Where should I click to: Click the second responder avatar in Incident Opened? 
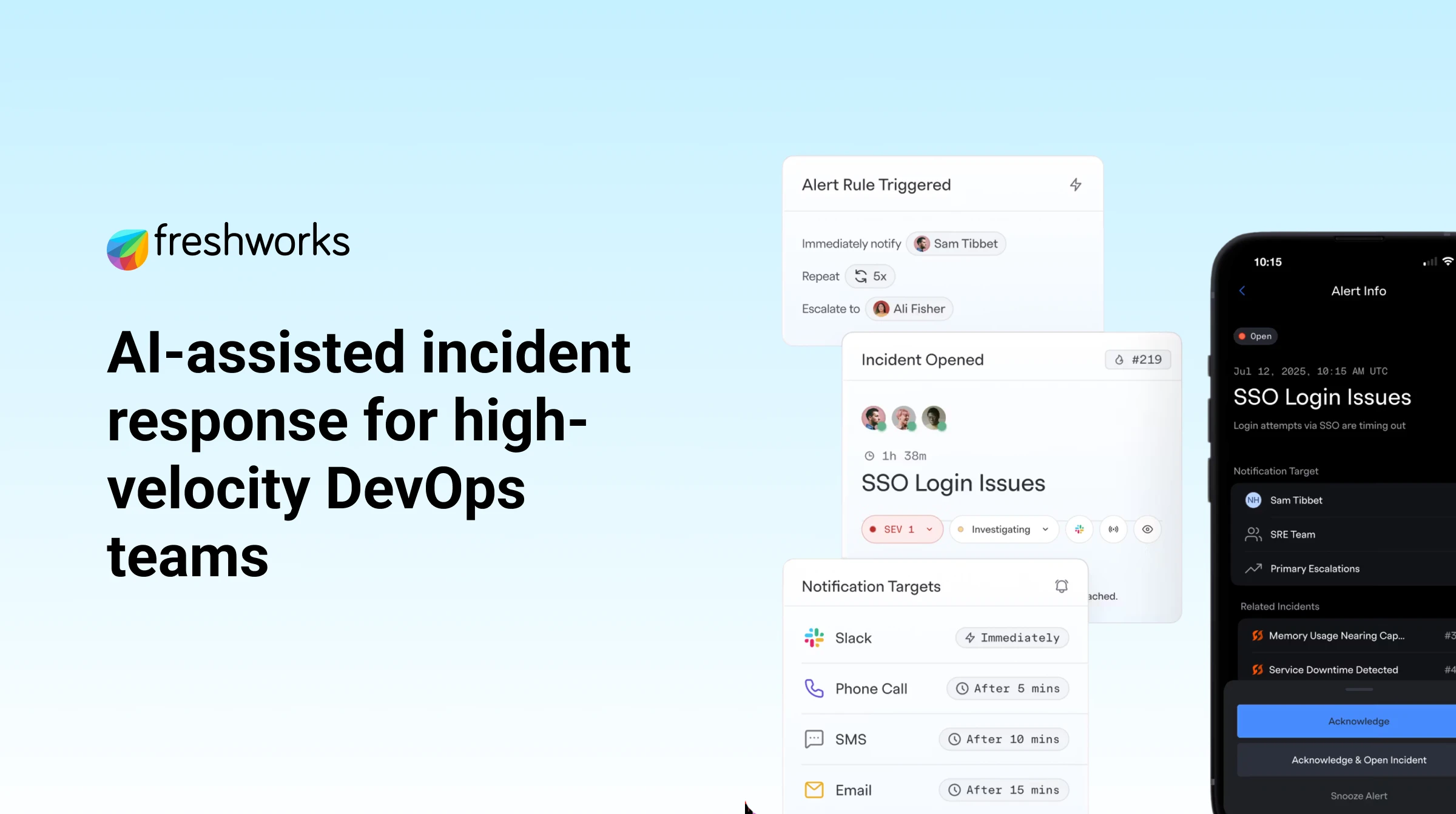click(x=904, y=418)
